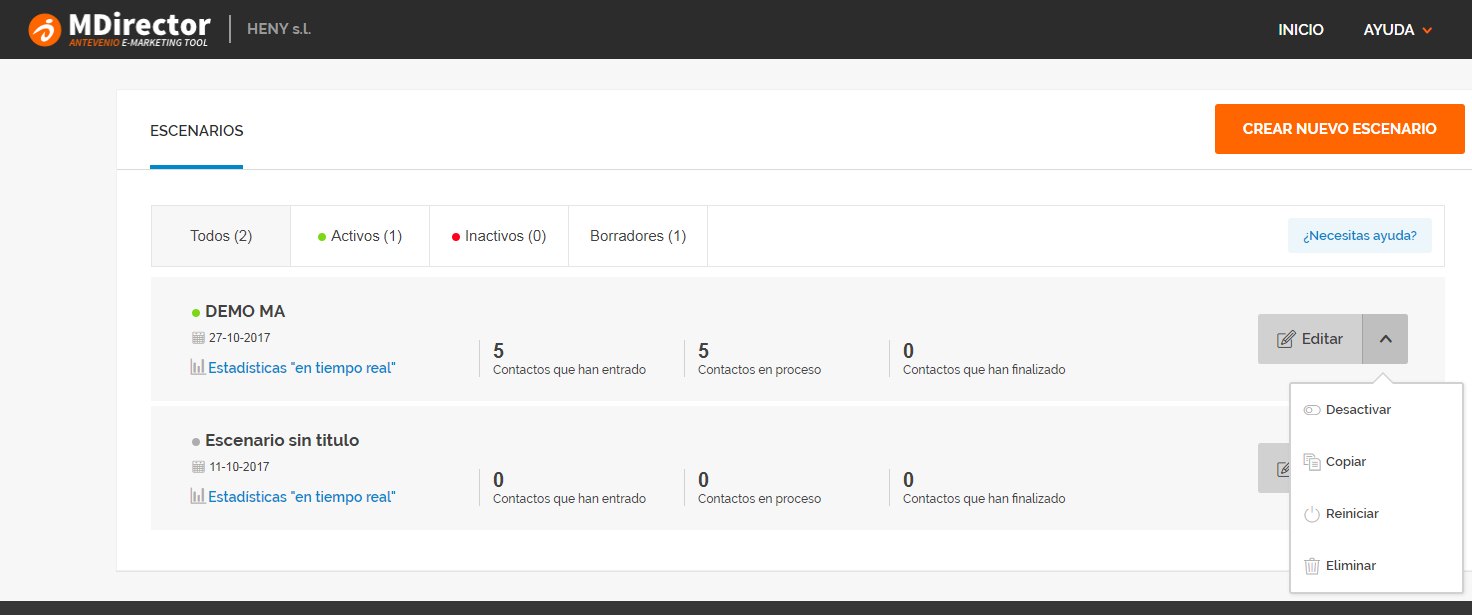Collapse the DEMO MA actions chevron
The image size is (1472, 615).
pyautogui.click(x=1385, y=339)
